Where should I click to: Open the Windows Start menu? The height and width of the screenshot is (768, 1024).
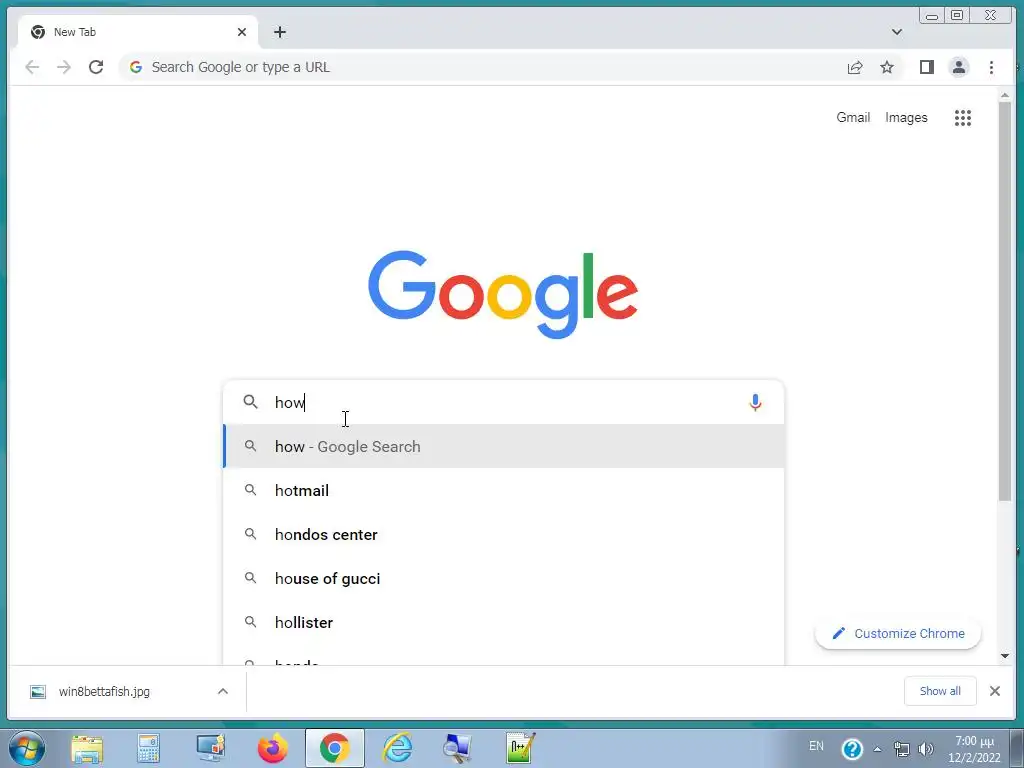[27, 748]
